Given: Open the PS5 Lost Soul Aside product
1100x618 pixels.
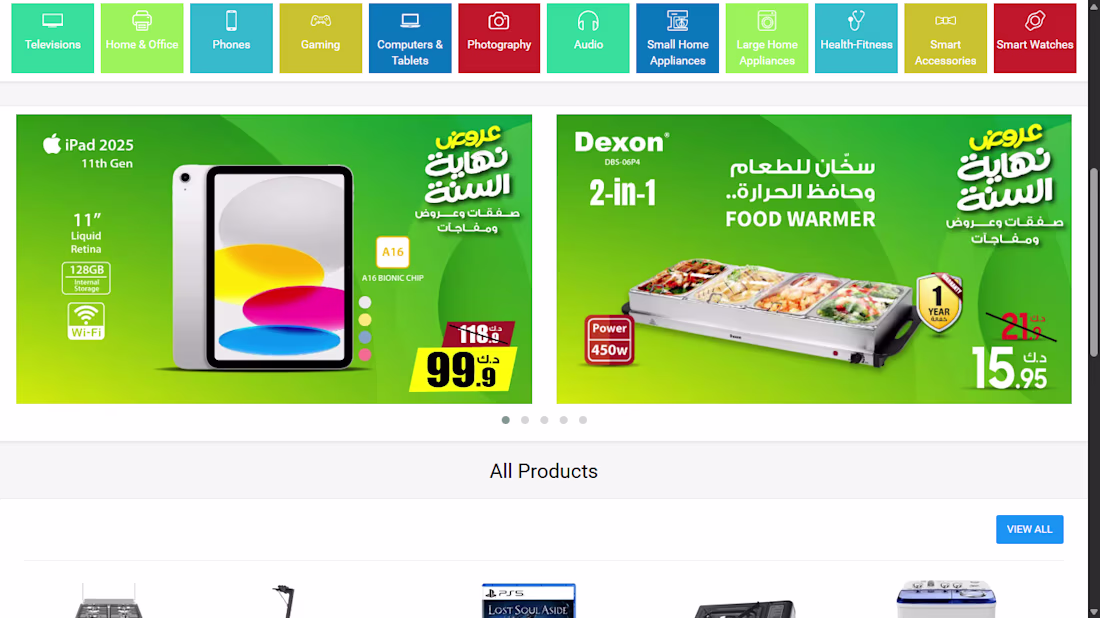Looking at the screenshot, I should point(528,600).
